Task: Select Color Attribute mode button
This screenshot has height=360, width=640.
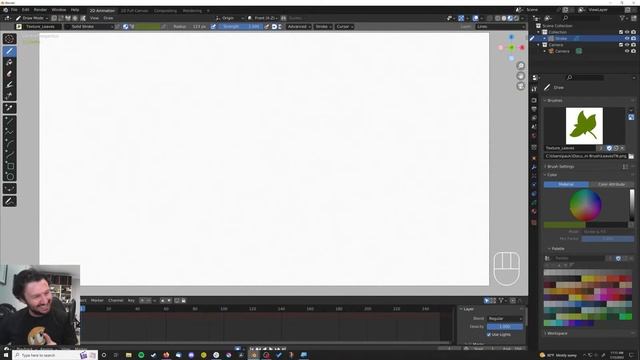Action: click(x=611, y=184)
